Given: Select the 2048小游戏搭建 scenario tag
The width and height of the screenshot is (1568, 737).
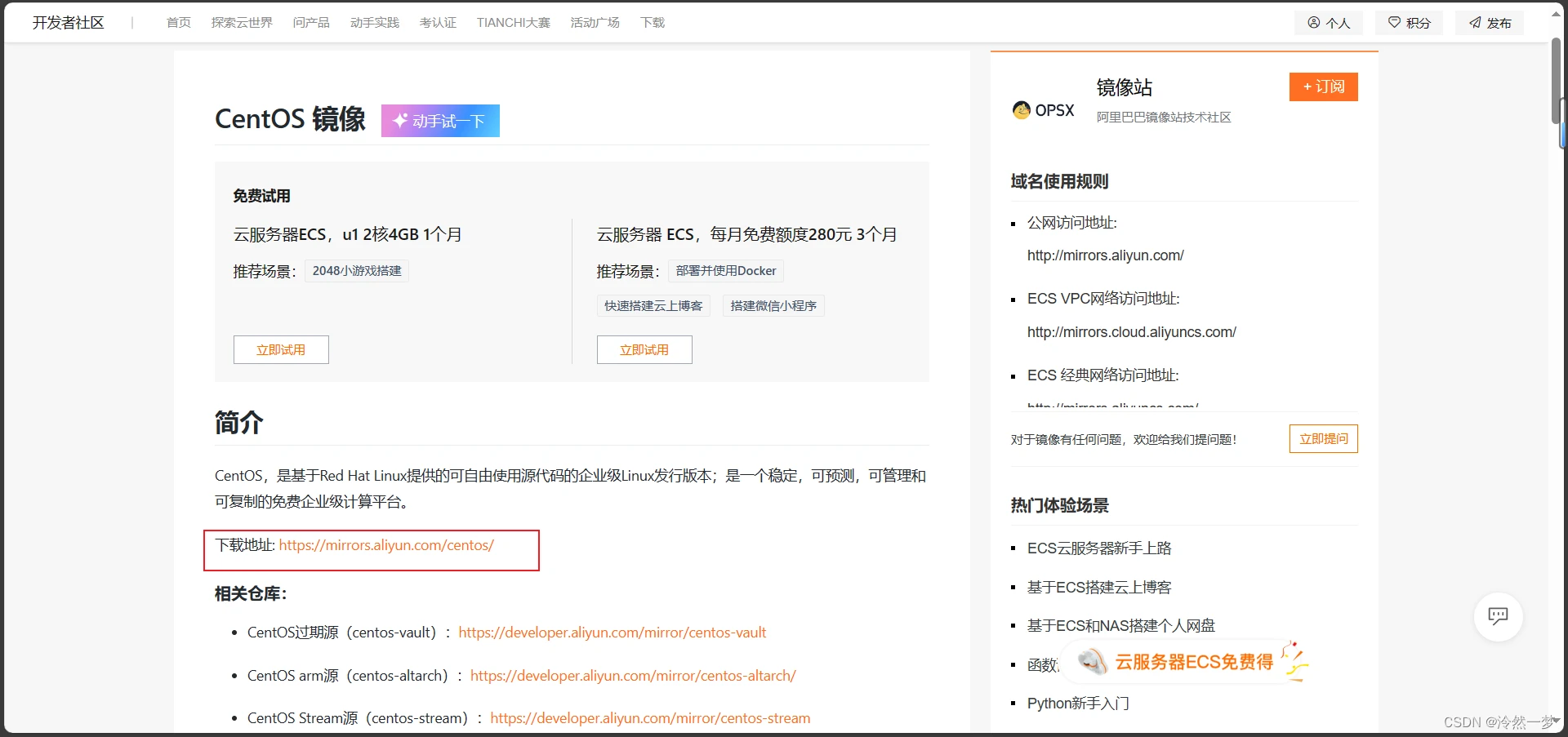Looking at the screenshot, I should coord(357,271).
